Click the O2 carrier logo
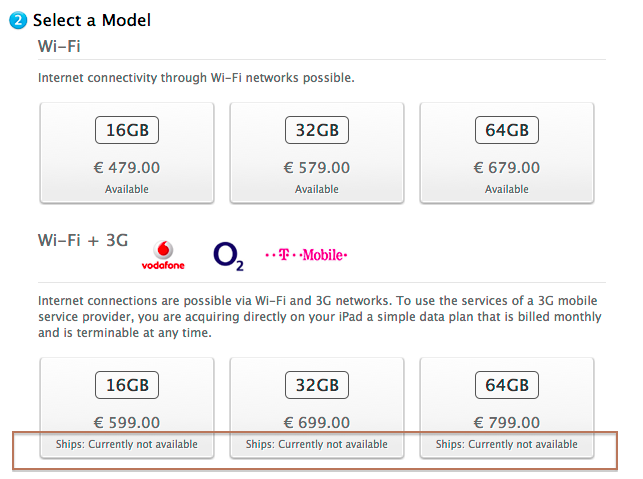The image size is (643, 479). 228,255
